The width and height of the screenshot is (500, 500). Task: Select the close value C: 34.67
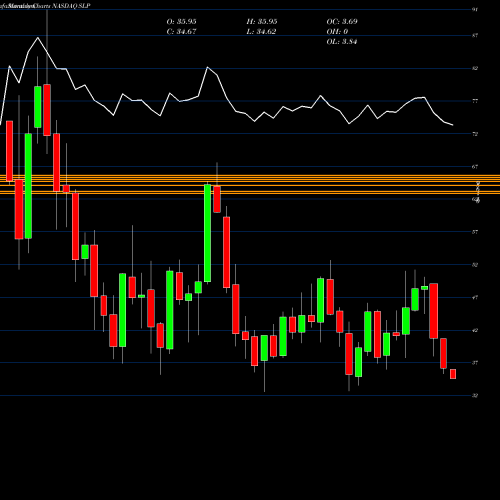(x=181, y=32)
